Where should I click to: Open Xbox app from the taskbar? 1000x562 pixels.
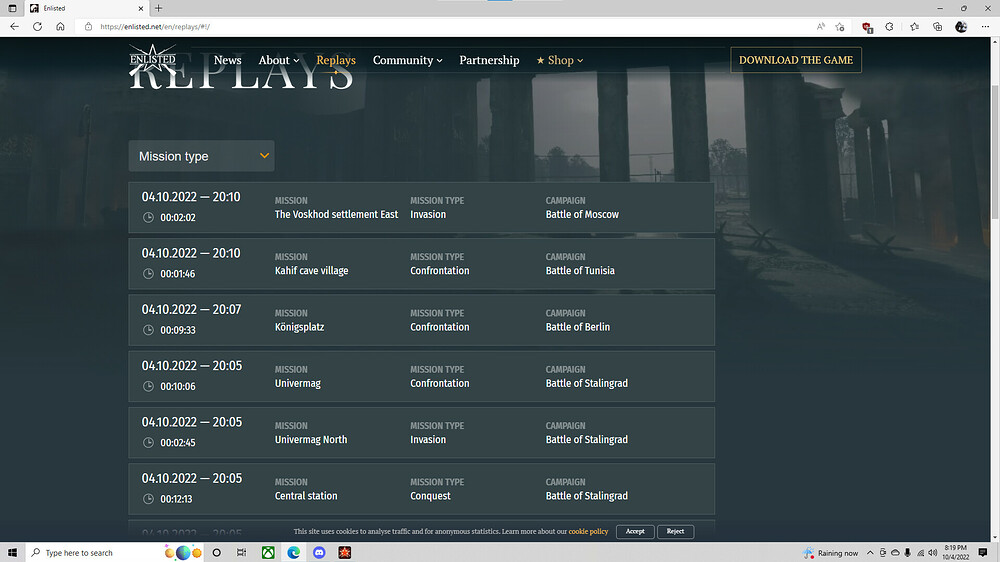pos(268,552)
